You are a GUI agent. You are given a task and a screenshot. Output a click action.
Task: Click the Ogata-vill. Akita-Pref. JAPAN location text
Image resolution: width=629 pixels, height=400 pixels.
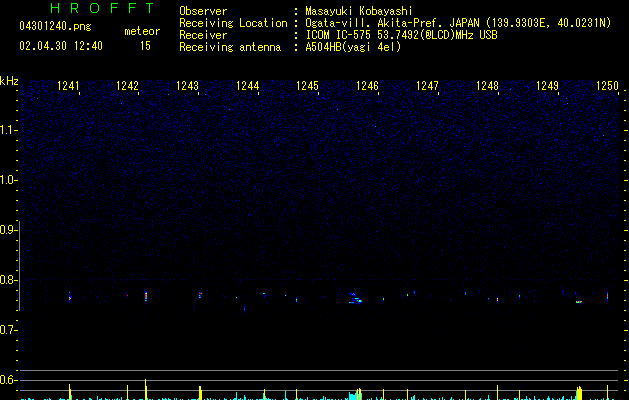pos(458,23)
